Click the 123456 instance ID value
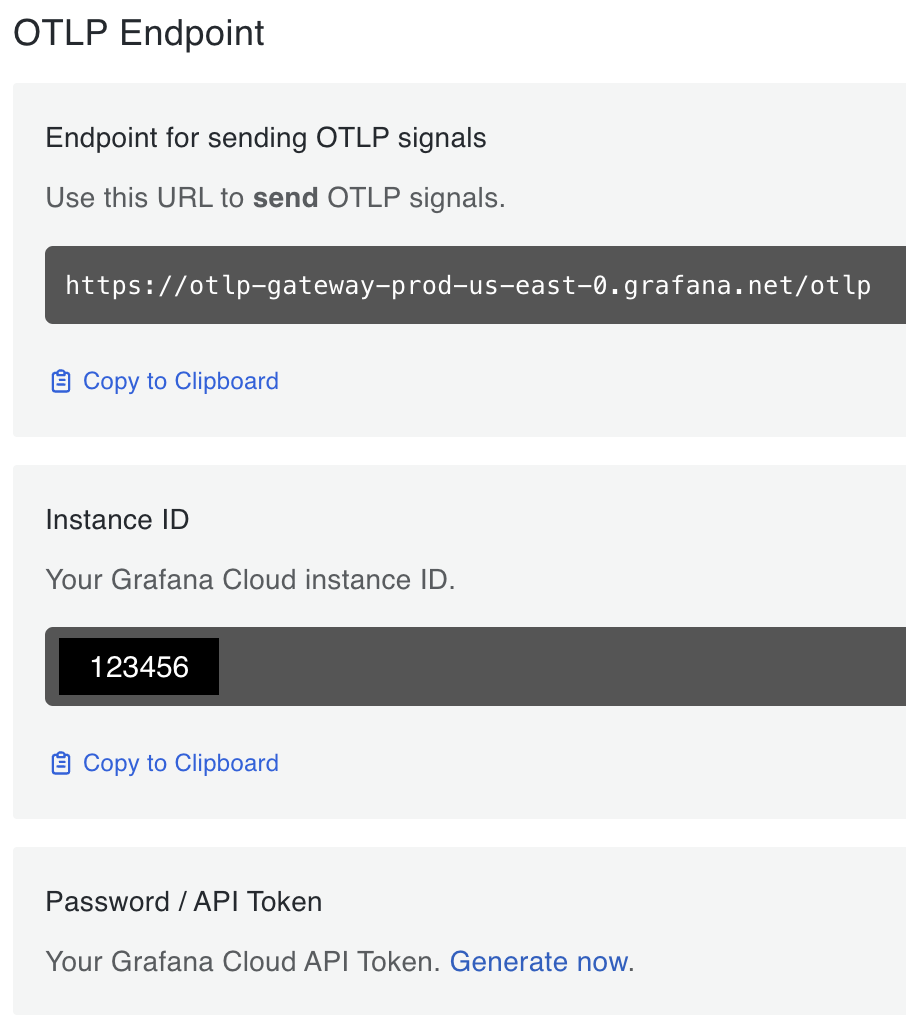 pos(139,667)
